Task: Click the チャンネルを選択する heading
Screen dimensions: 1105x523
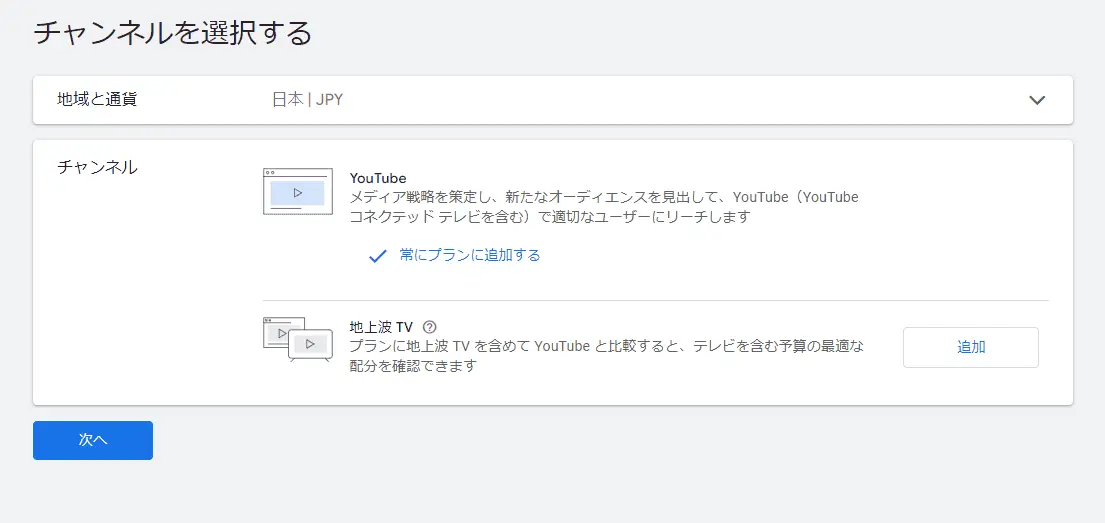Action: tap(173, 34)
